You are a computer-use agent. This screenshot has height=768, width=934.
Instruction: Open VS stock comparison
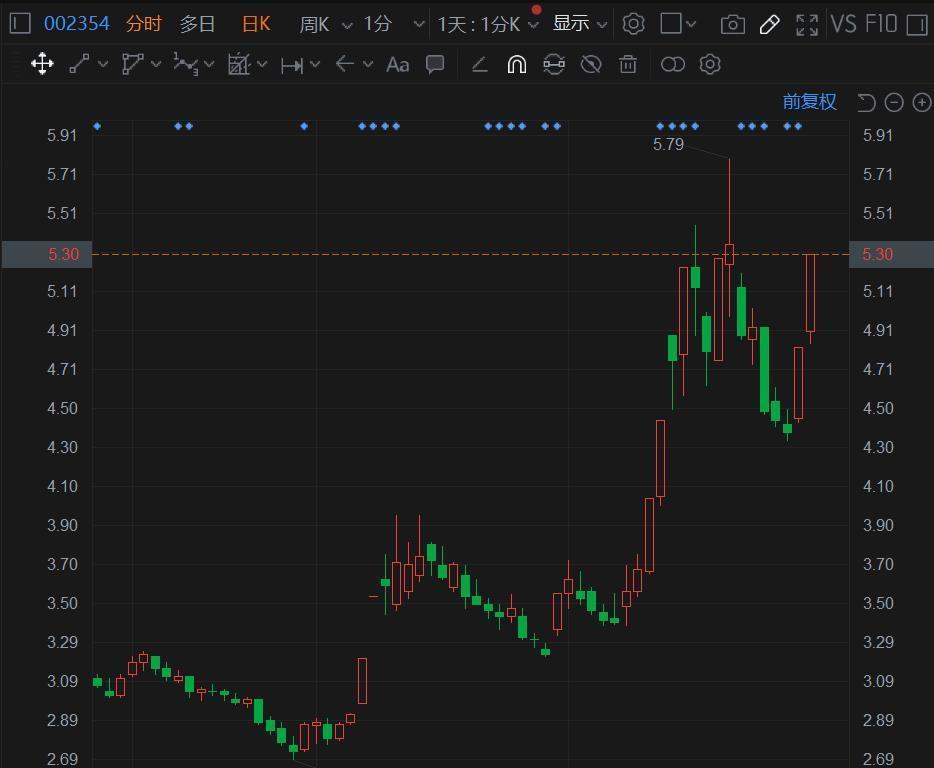843,24
